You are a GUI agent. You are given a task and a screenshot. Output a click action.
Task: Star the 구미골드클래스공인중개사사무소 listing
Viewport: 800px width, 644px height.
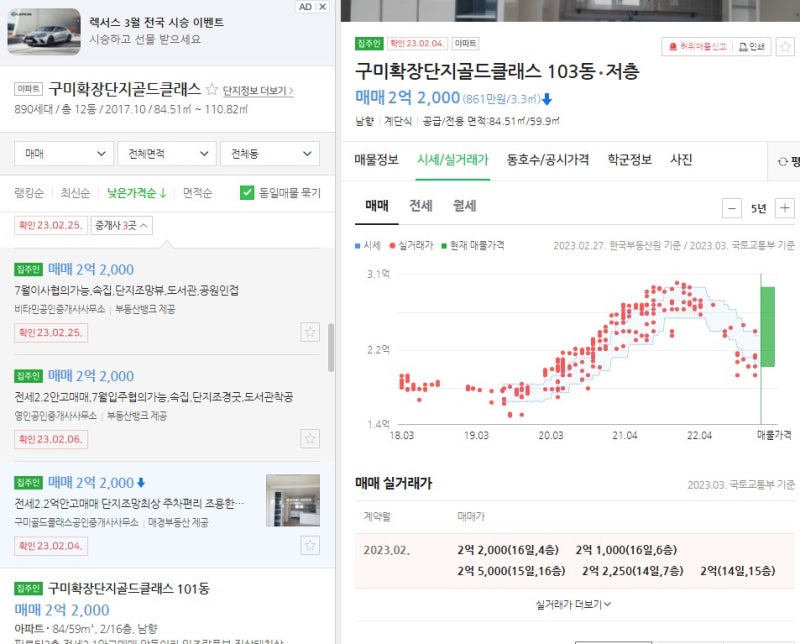310,546
